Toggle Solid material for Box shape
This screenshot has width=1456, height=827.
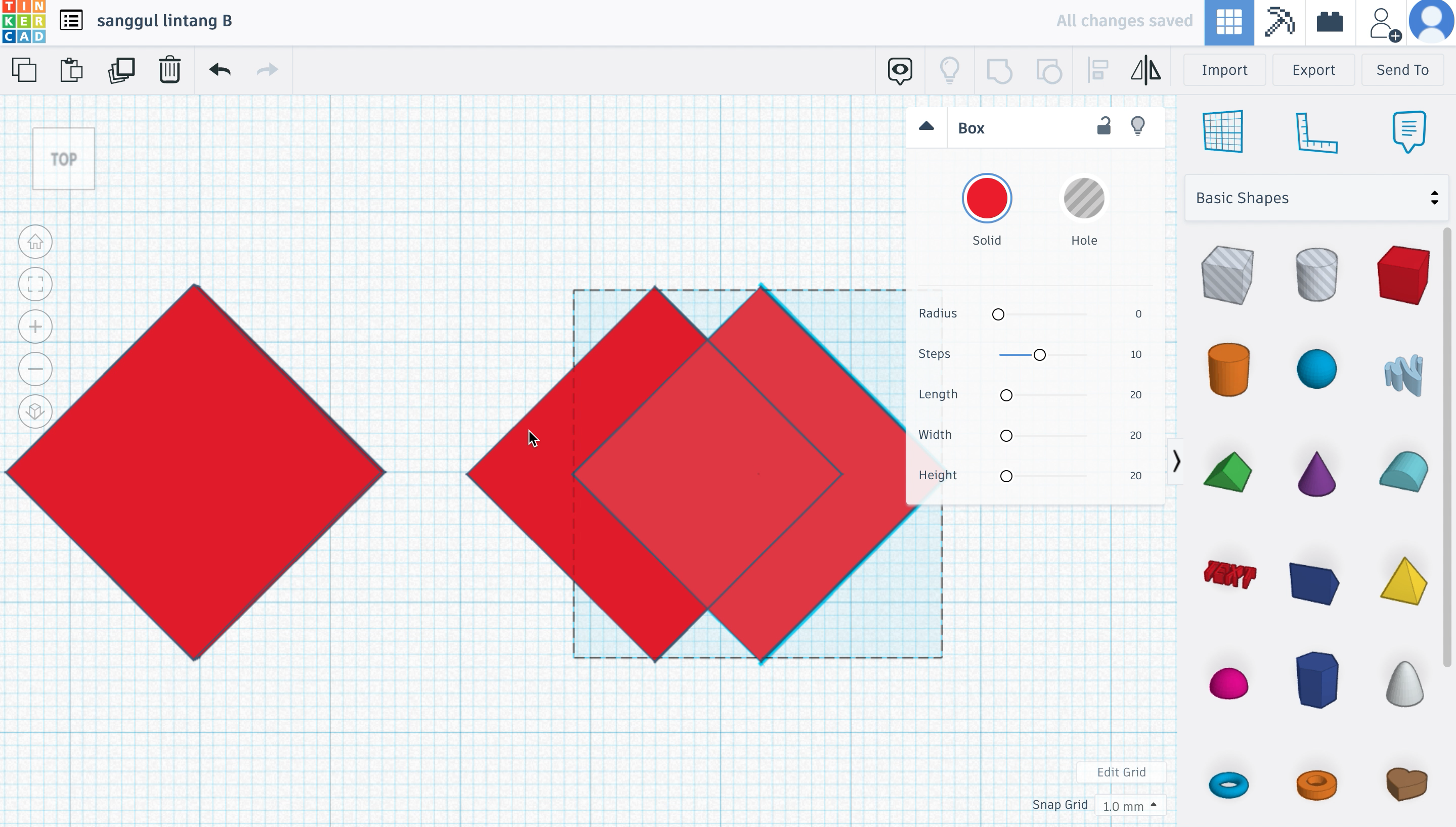tap(987, 197)
